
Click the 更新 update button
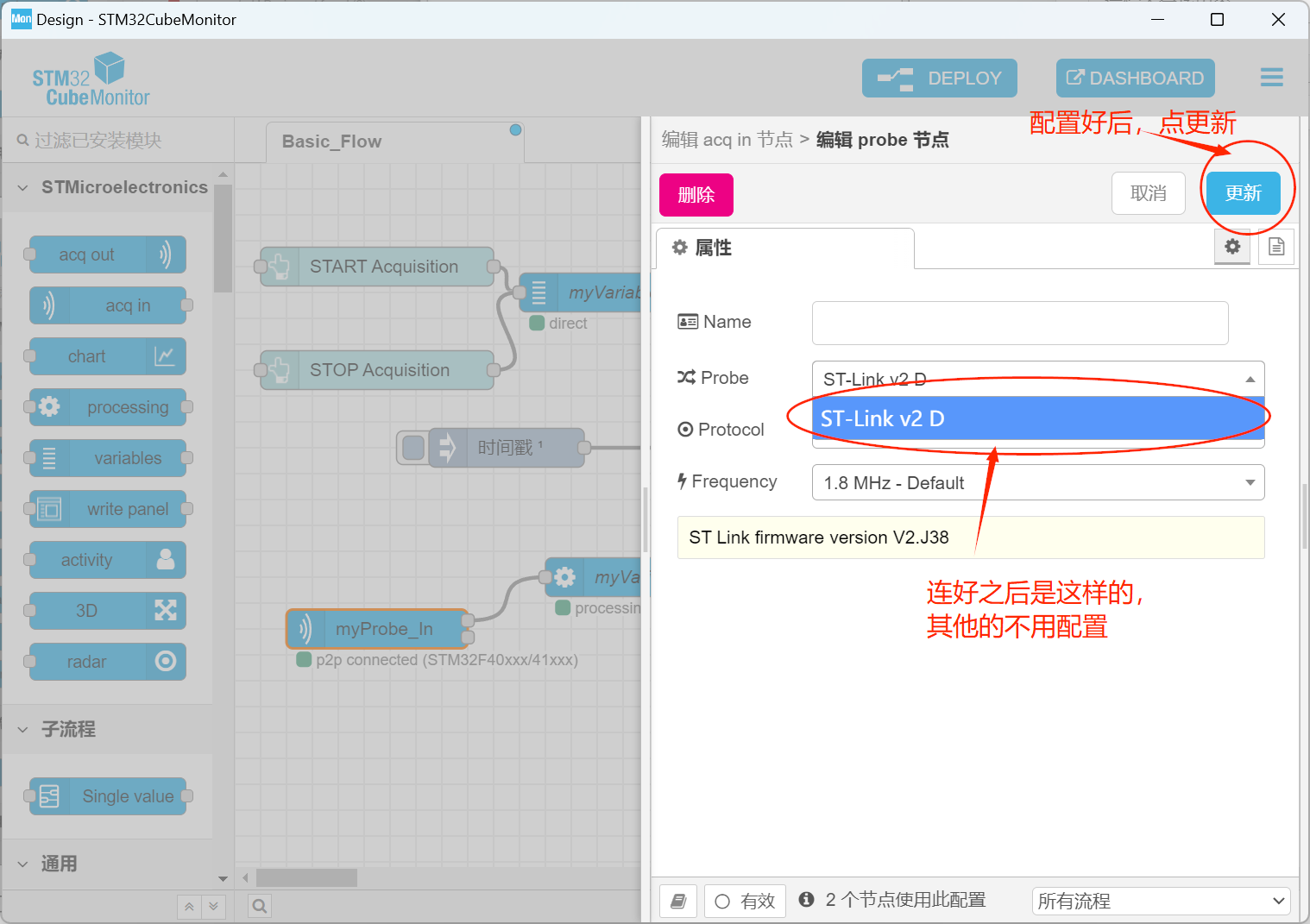1243,193
